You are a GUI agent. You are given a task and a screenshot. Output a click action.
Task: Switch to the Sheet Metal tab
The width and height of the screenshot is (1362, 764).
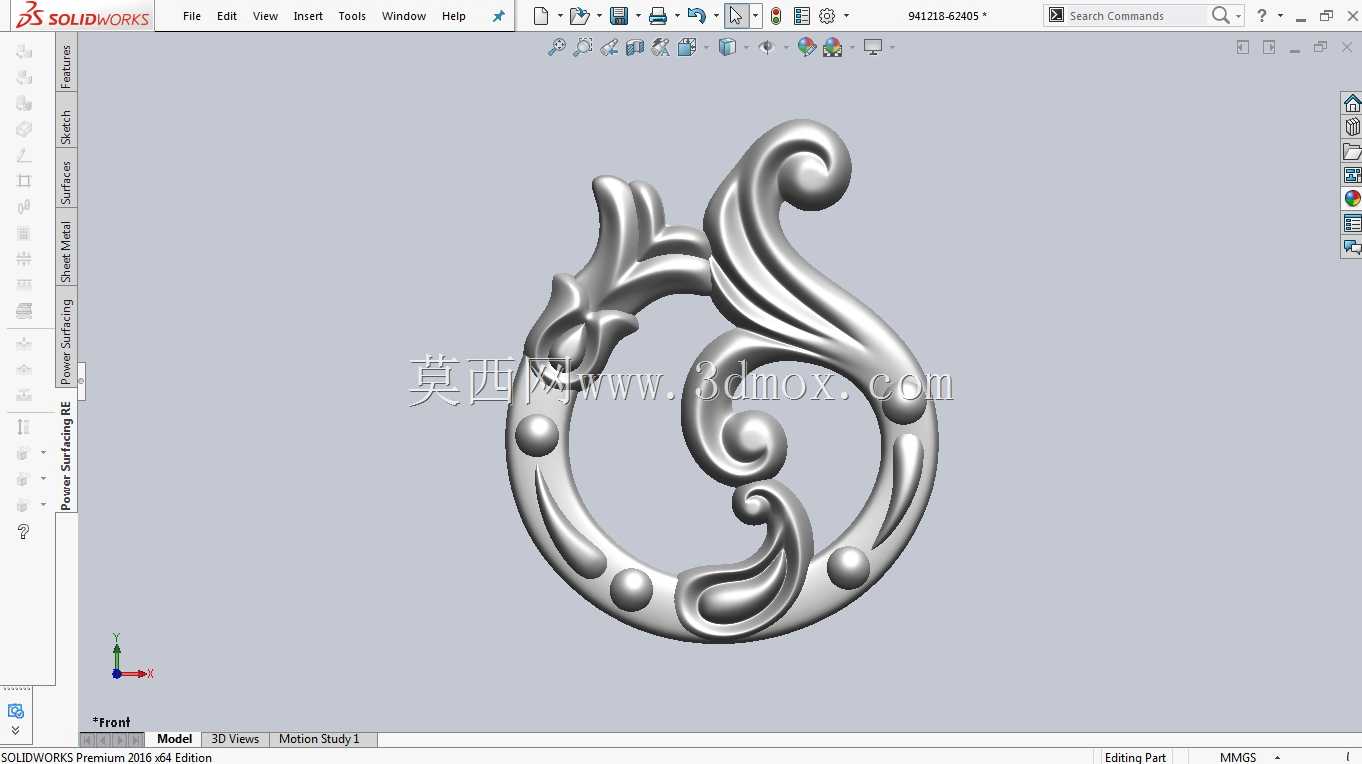pyautogui.click(x=67, y=251)
